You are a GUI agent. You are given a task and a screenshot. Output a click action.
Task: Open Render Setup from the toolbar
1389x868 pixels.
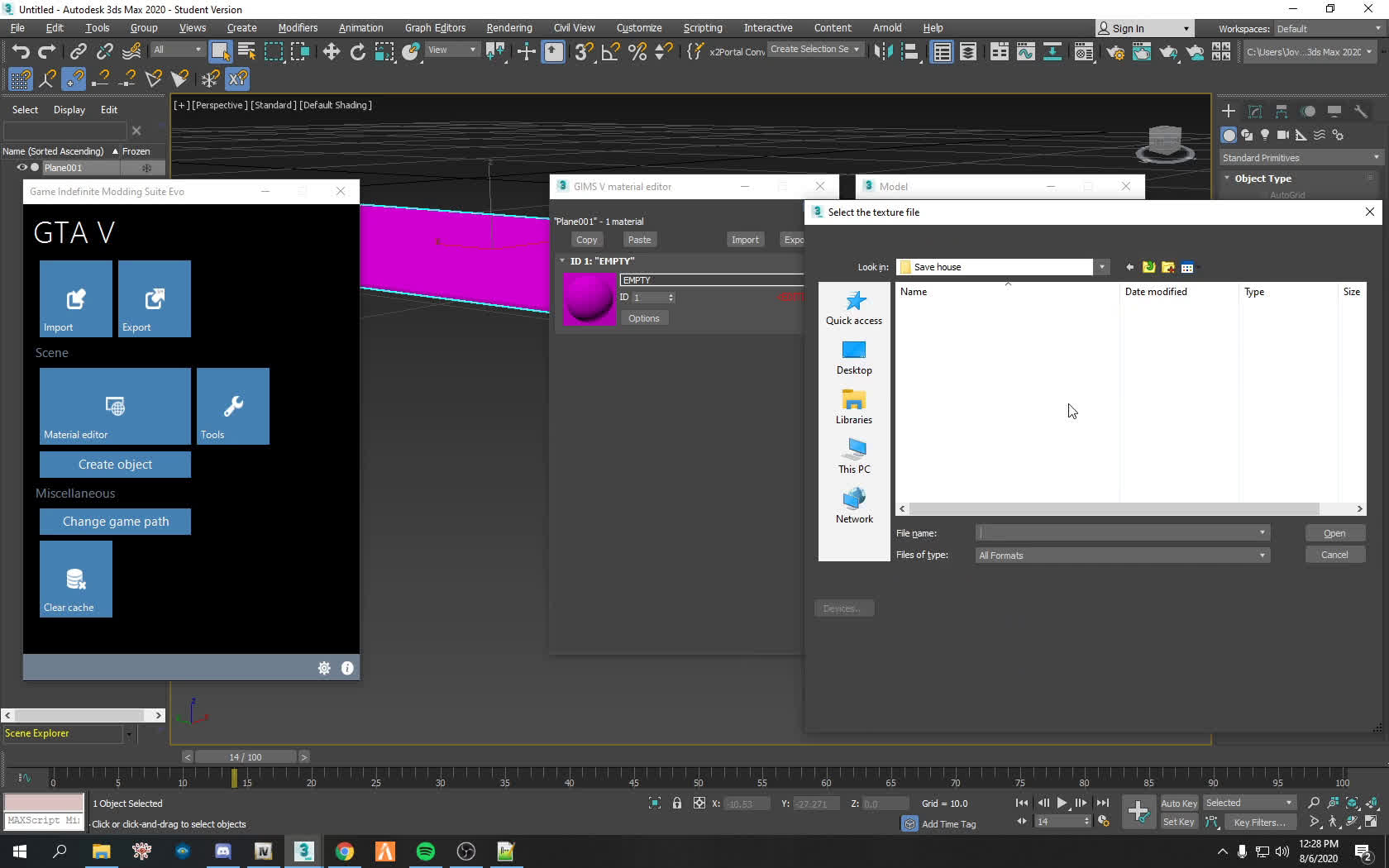1116,52
